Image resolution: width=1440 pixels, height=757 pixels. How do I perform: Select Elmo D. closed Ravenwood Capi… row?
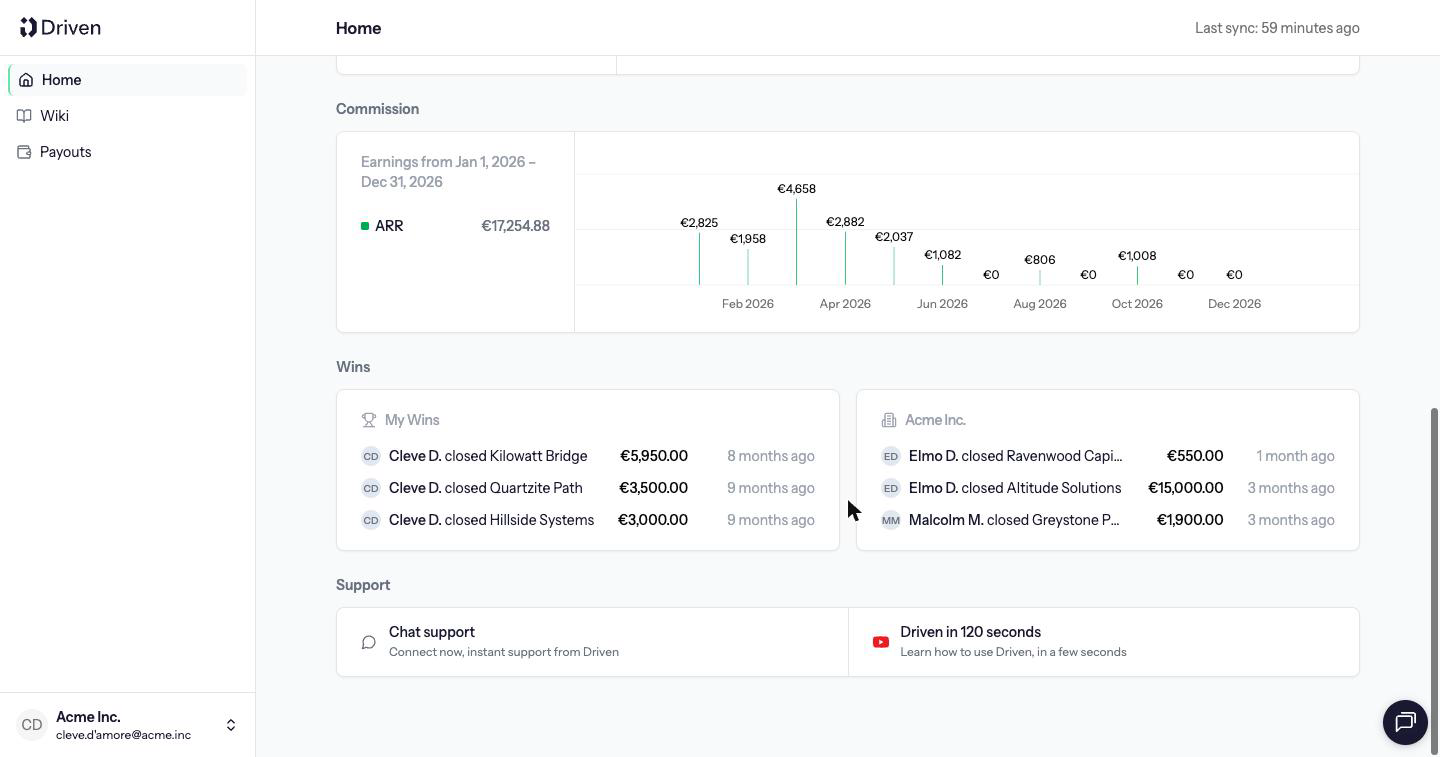click(x=1108, y=456)
